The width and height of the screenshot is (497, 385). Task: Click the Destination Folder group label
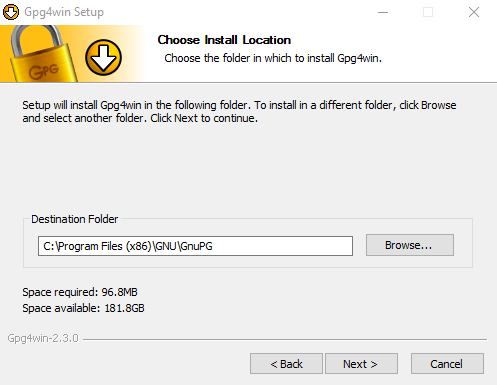coord(75,219)
